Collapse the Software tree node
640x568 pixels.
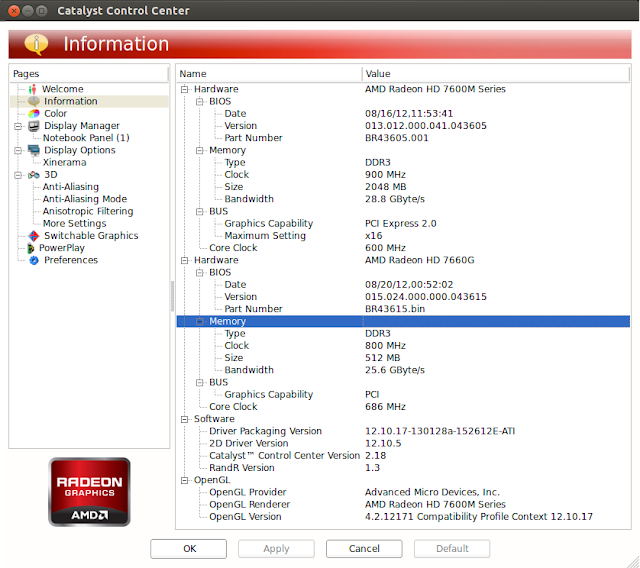coord(184,419)
